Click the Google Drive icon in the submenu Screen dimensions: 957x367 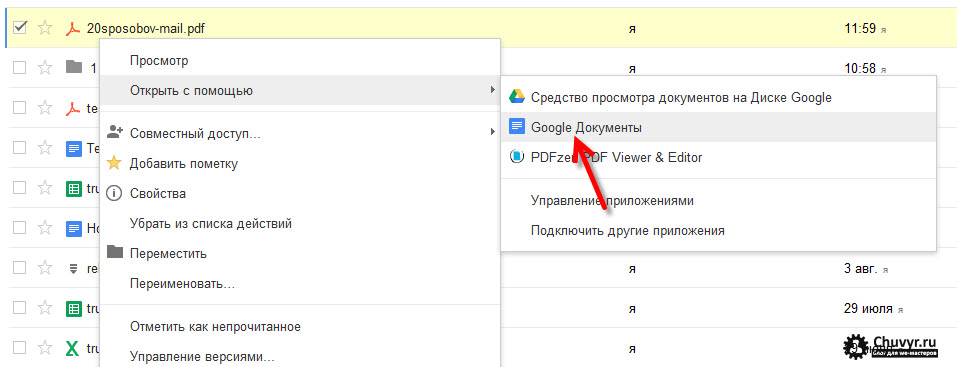pyautogui.click(x=516, y=96)
